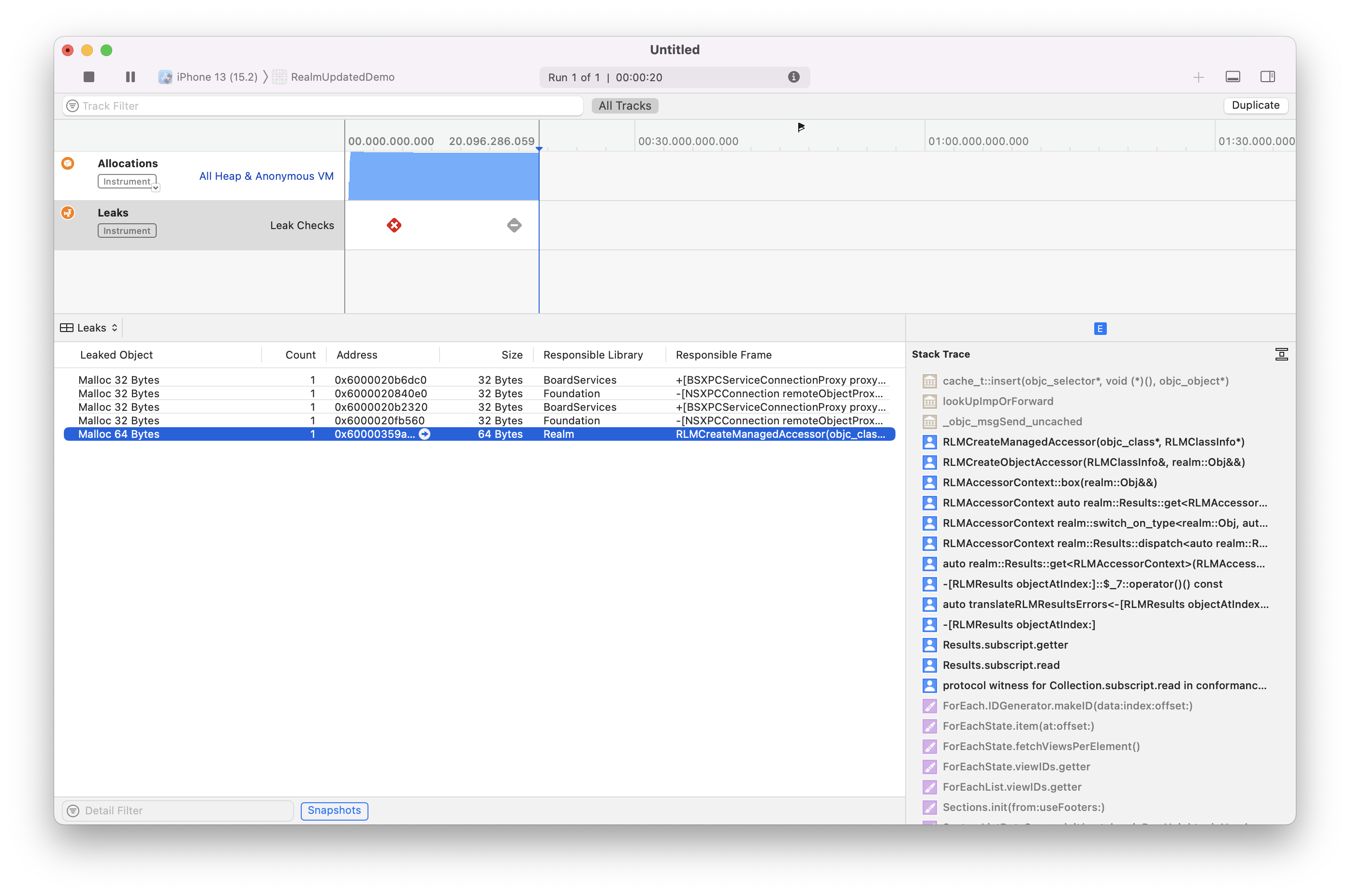1350x896 pixels.
Task: Sort by Responsible Library column
Action: point(593,355)
